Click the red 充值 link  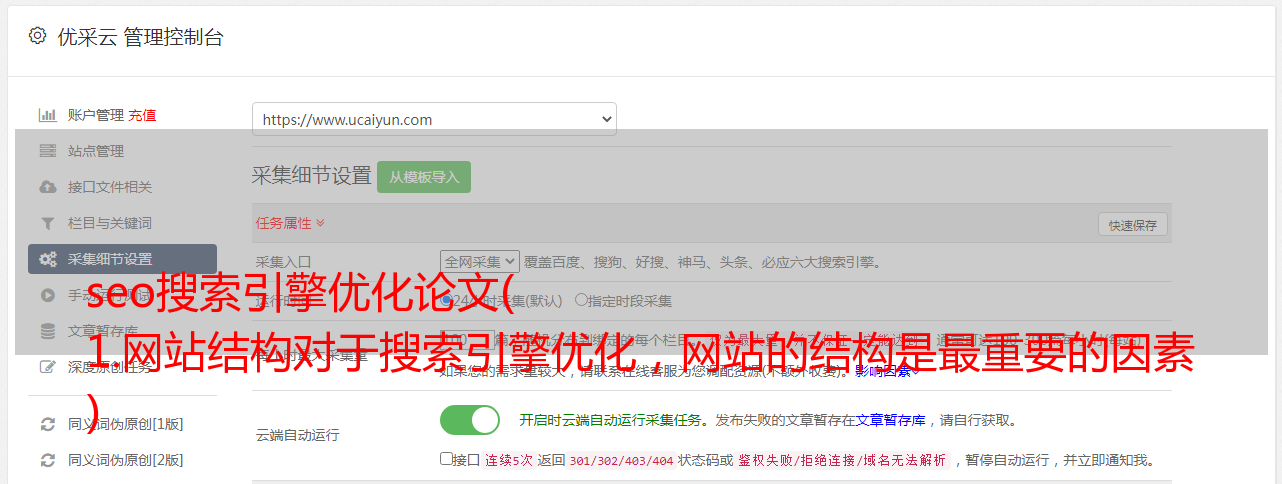[142, 115]
